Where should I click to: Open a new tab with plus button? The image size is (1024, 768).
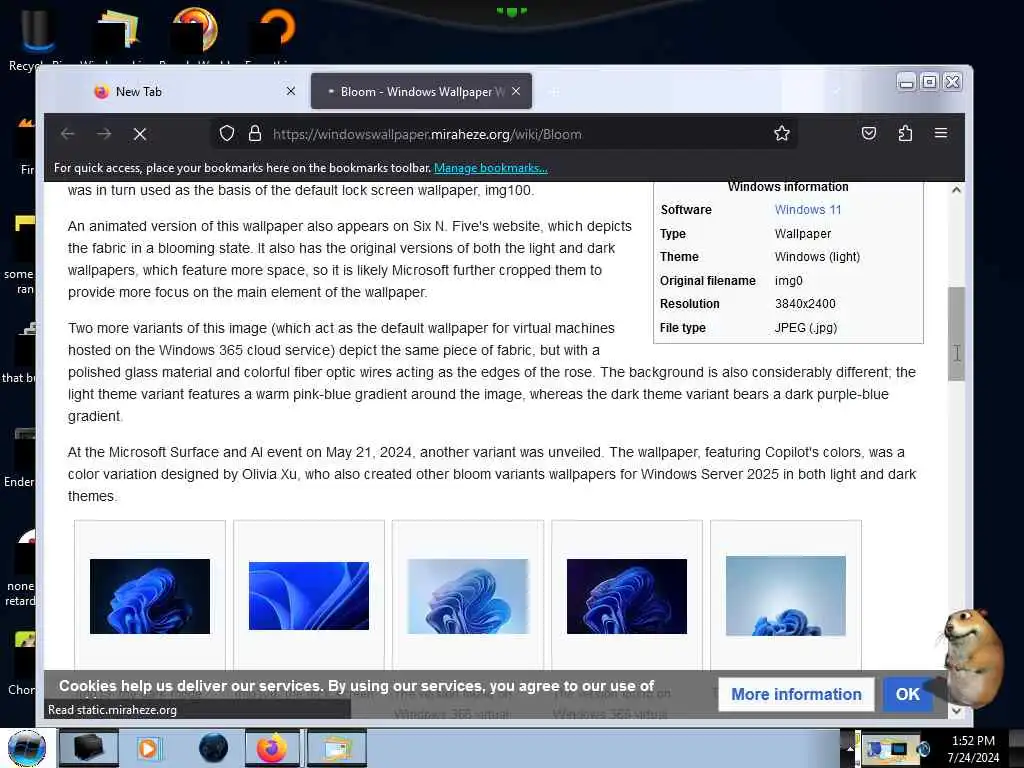[x=554, y=92]
